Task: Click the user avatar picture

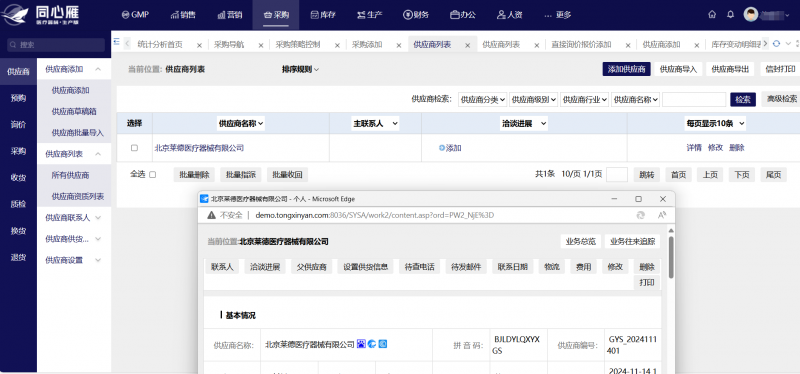Action: coord(751,14)
